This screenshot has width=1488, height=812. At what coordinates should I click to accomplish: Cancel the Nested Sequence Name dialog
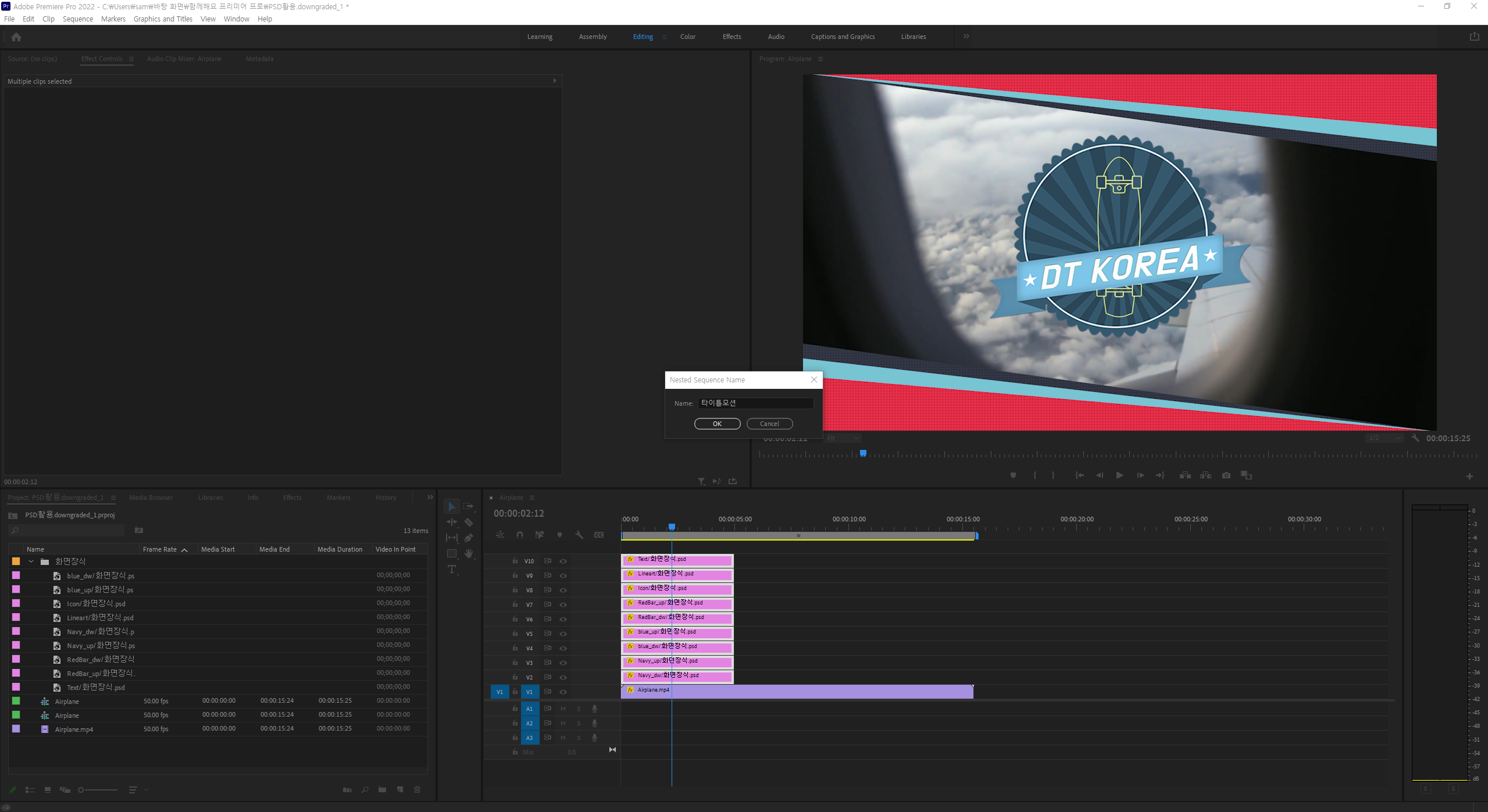point(769,424)
